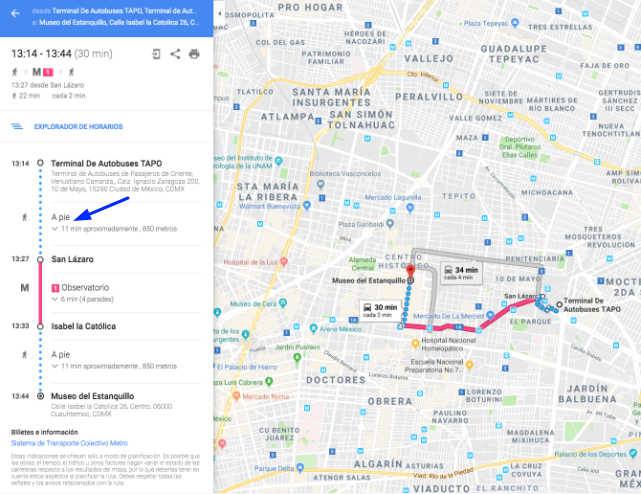Click the red destination pin on map

410,271
